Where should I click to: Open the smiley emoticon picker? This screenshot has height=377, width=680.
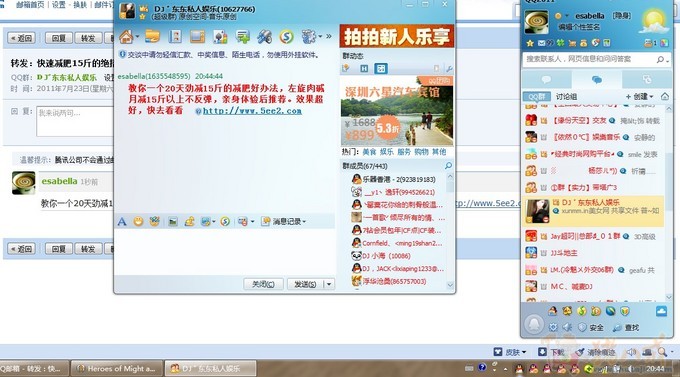pyautogui.click(x=138, y=222)
